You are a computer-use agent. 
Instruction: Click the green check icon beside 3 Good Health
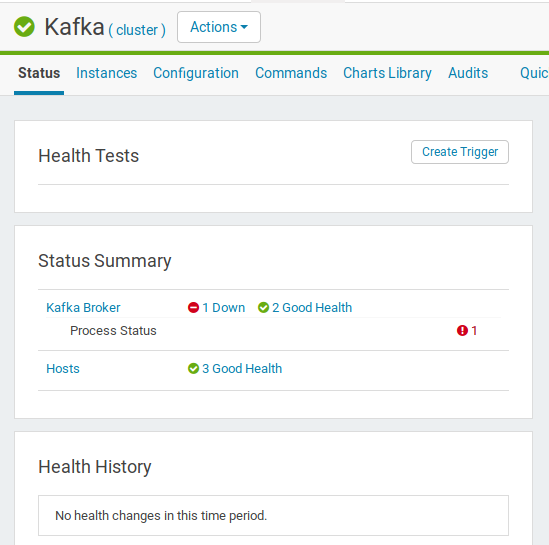[193, 369]
